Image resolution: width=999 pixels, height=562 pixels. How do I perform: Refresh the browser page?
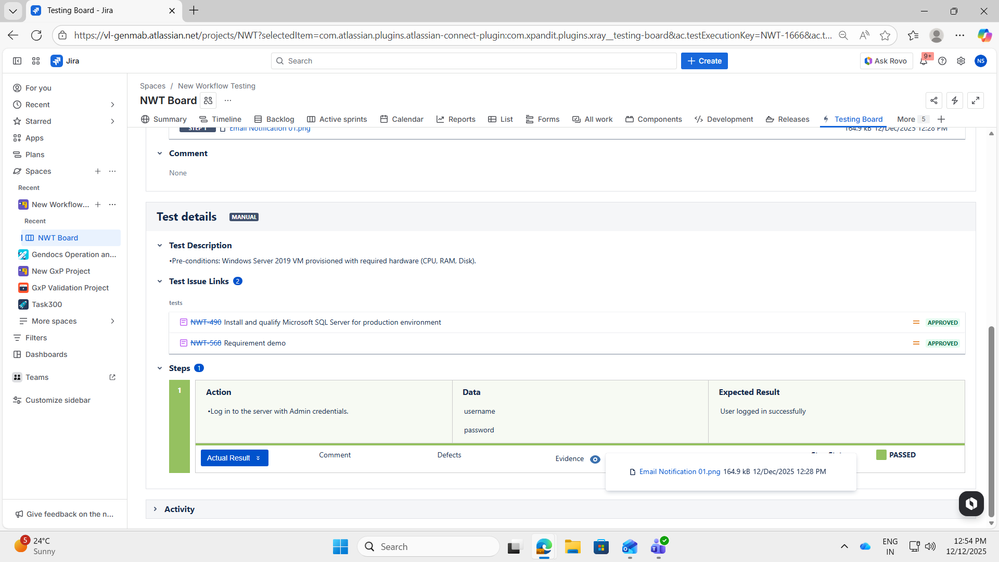coord(36,36)
